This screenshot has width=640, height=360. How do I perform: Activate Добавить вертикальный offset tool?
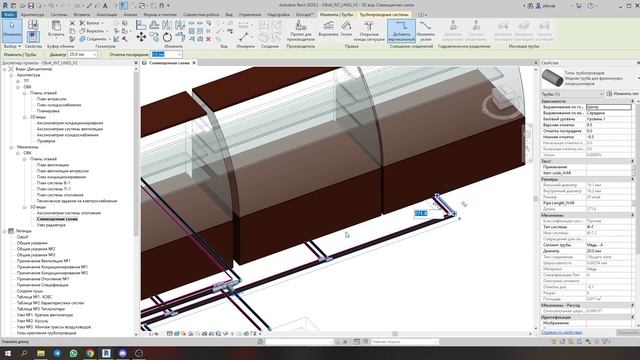click(x=401, y=31)
